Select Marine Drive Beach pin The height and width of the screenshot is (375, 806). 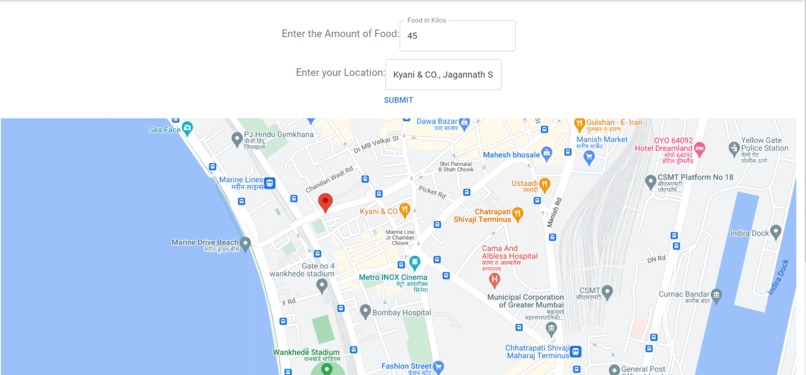pyautogui.click(x=246, y=244)
